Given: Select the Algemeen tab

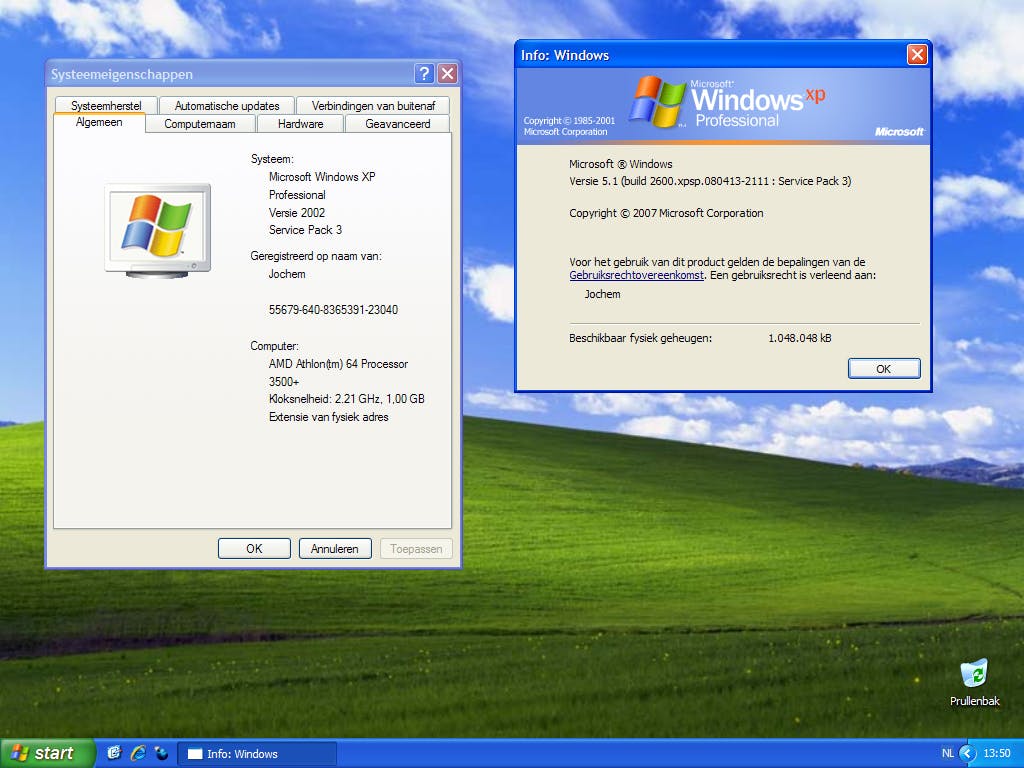Looking at the screenshot, I should click(99, 122).
